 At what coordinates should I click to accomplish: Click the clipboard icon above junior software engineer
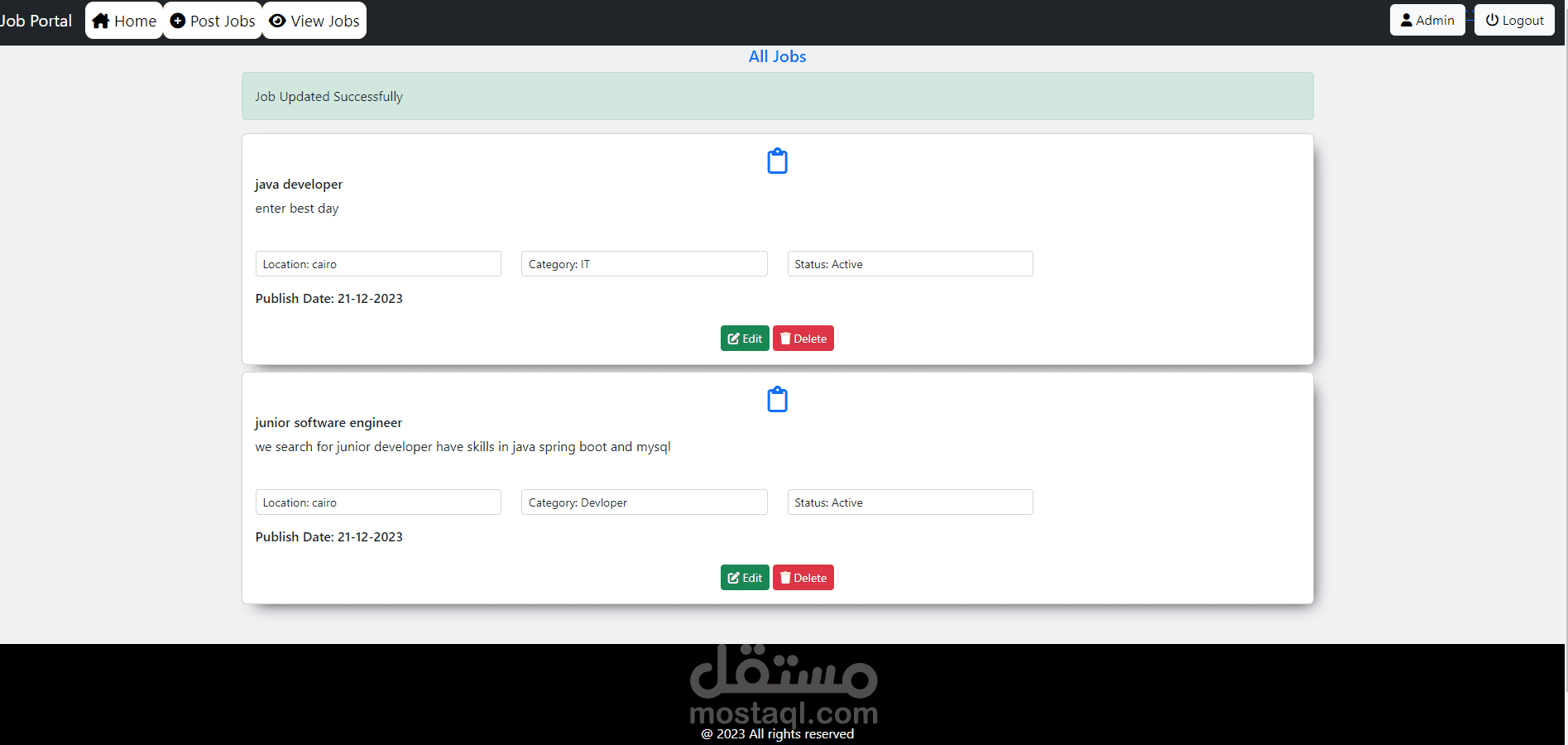777,400
